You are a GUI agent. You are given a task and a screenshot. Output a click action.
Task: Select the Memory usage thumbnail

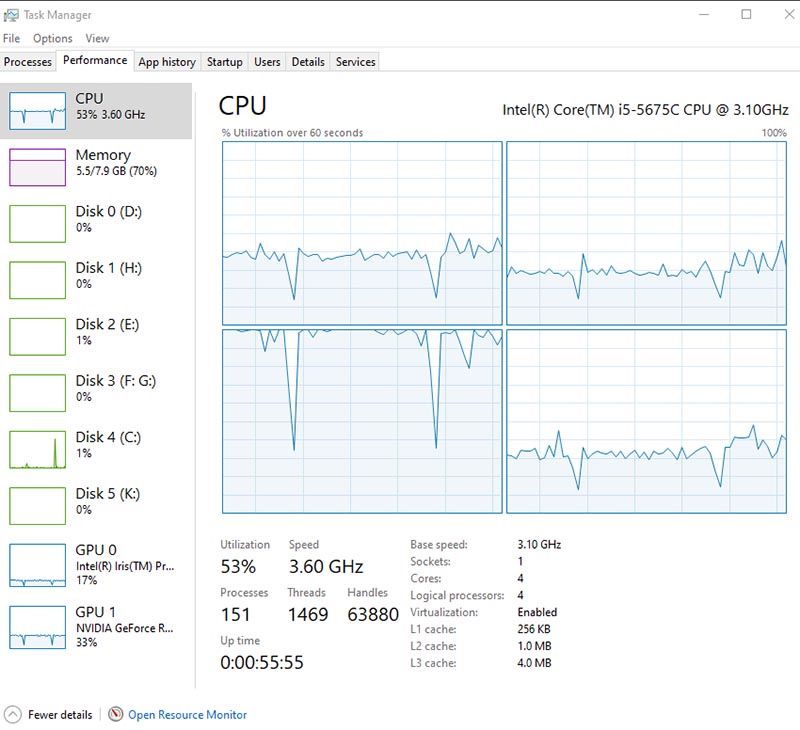[37, 167]
